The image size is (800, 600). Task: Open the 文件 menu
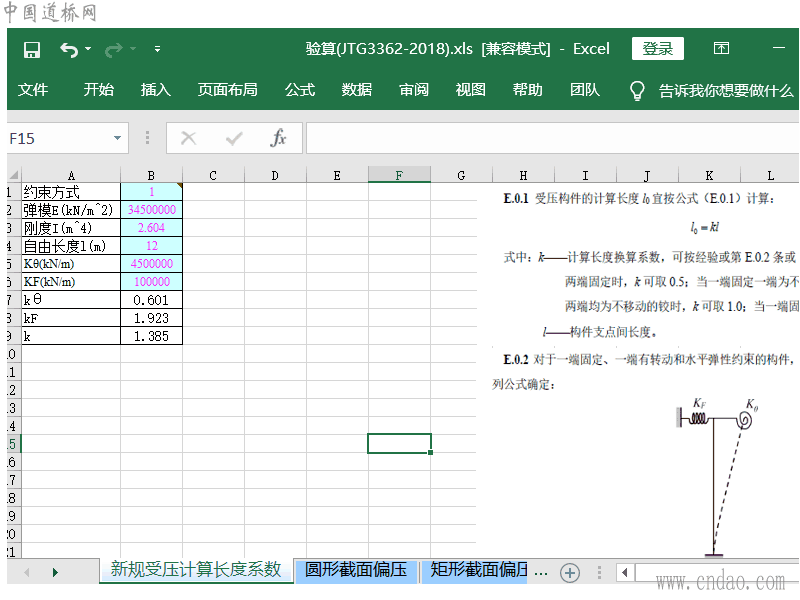33,90
